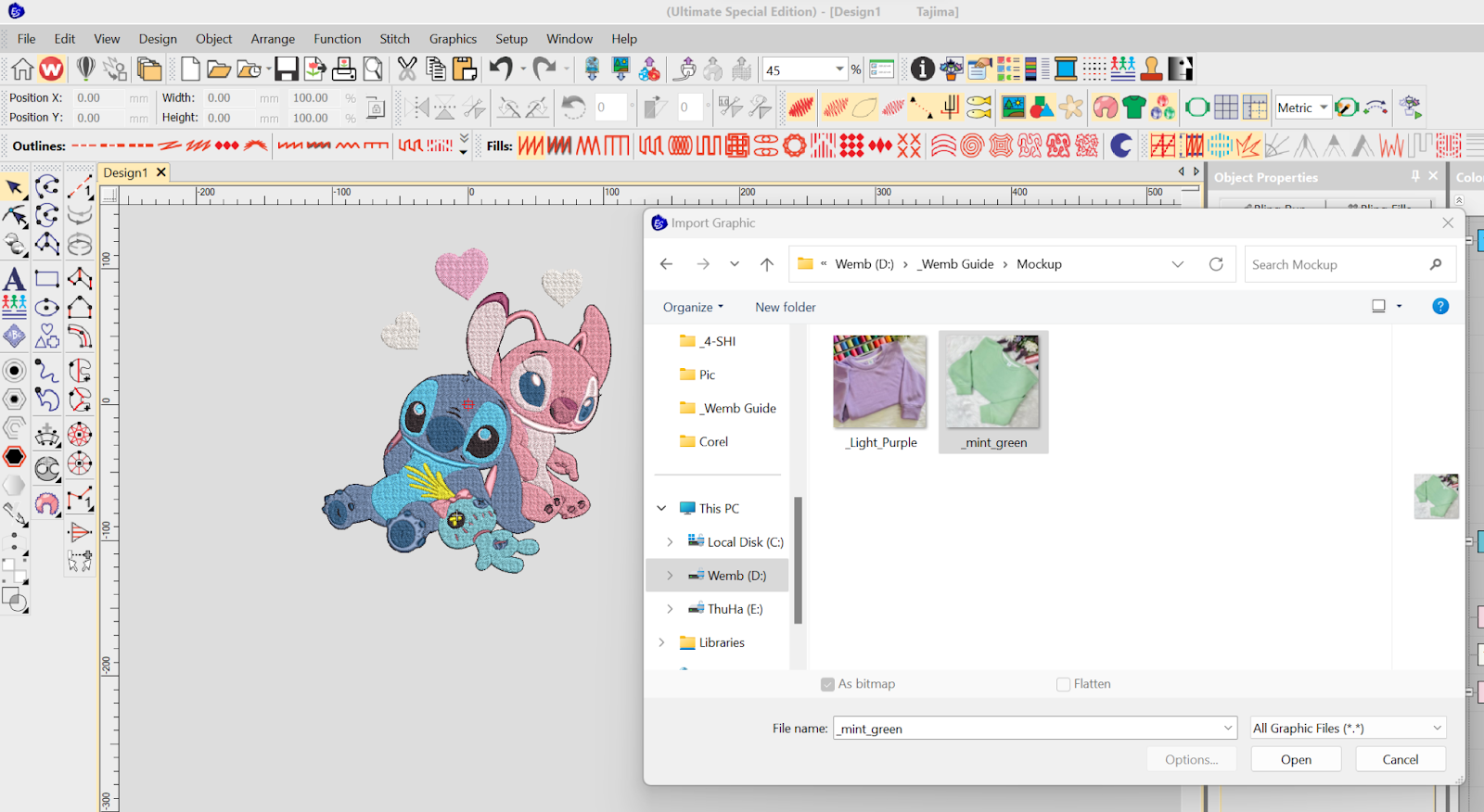Toggle Show Bitmaps landscape picture icon
Viewport: 1484px width, 812px height.
click(x=1013, y=108)
